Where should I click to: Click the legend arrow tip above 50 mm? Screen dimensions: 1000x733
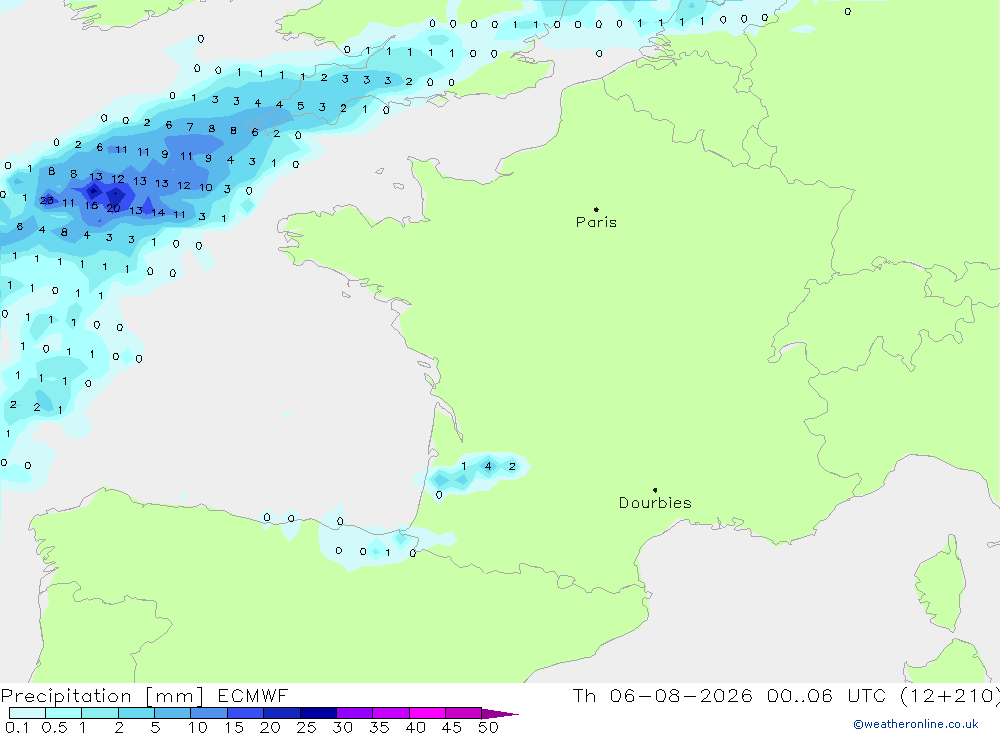click(500, 714)
